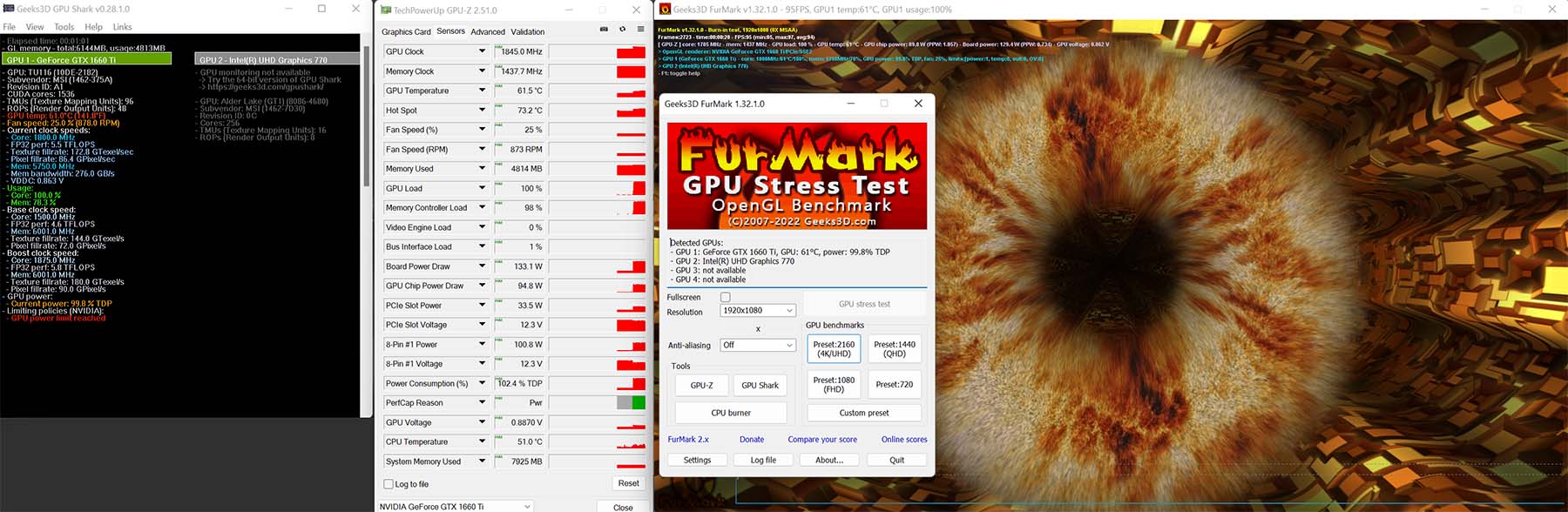
Task: Click the FurMark overlay 'F1: toggle help' text
Action: point(679,73)
